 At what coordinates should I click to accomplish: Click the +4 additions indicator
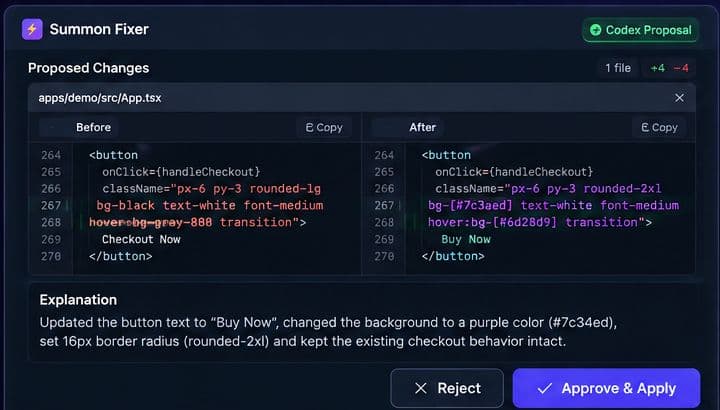point(658,68)
